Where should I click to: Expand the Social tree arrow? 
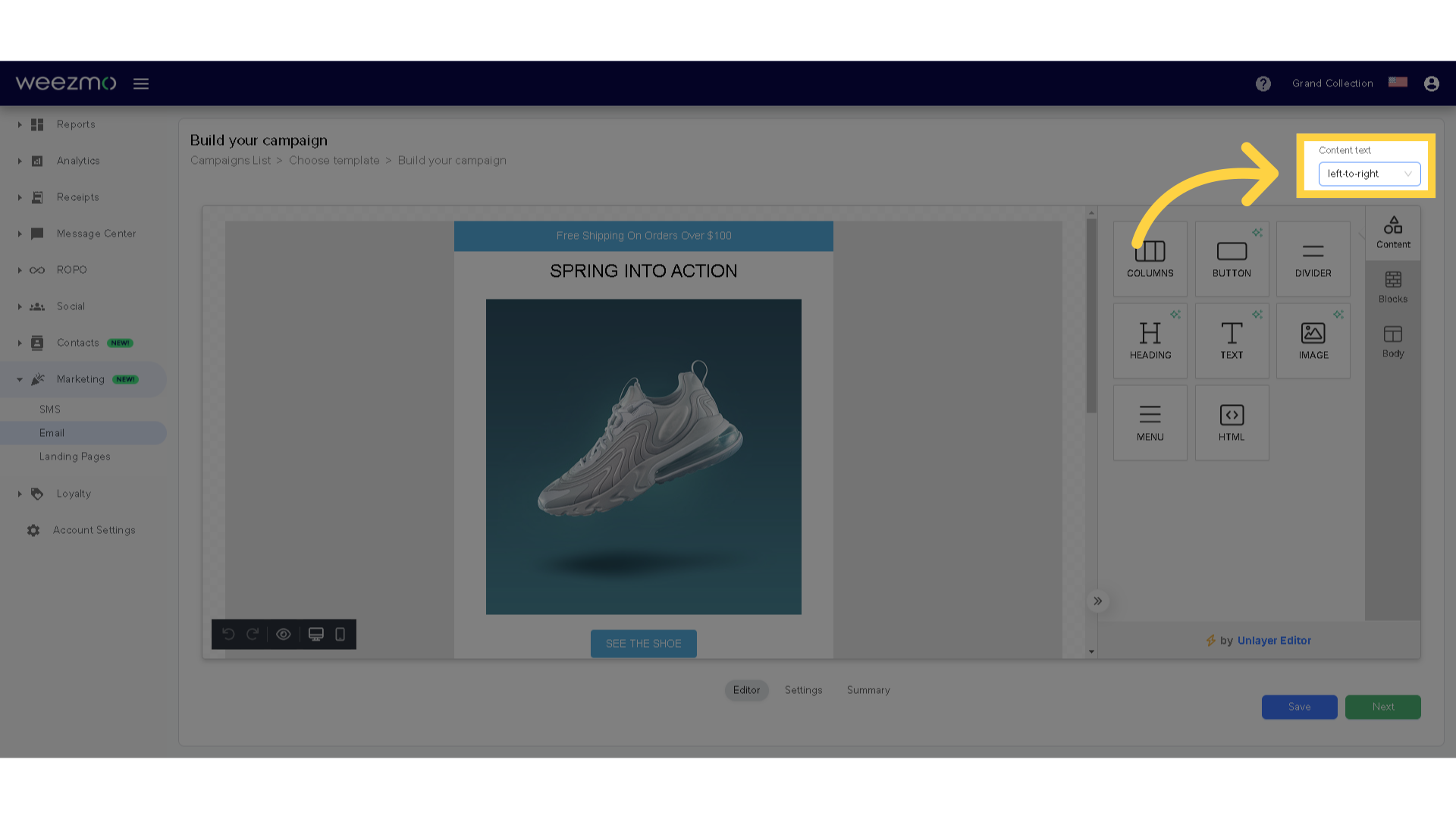click(x=20, y=306)
